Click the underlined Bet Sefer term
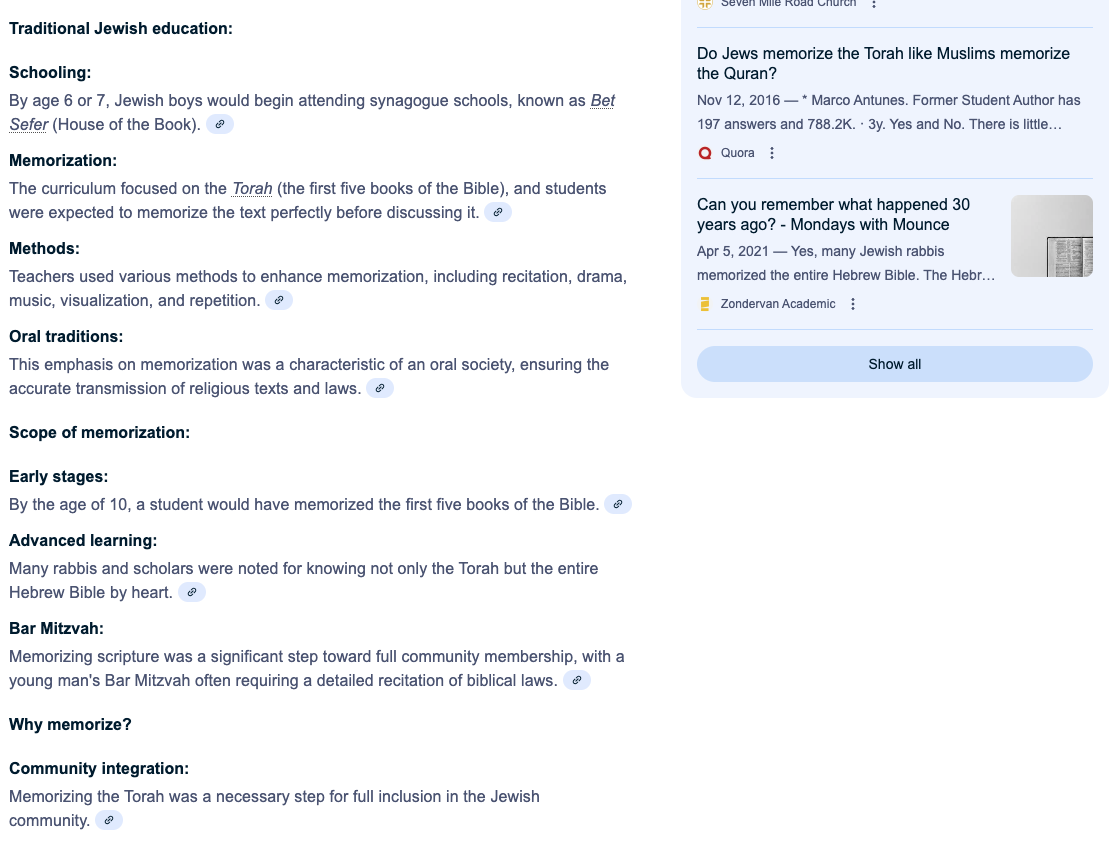 click(x=602, y=101)
